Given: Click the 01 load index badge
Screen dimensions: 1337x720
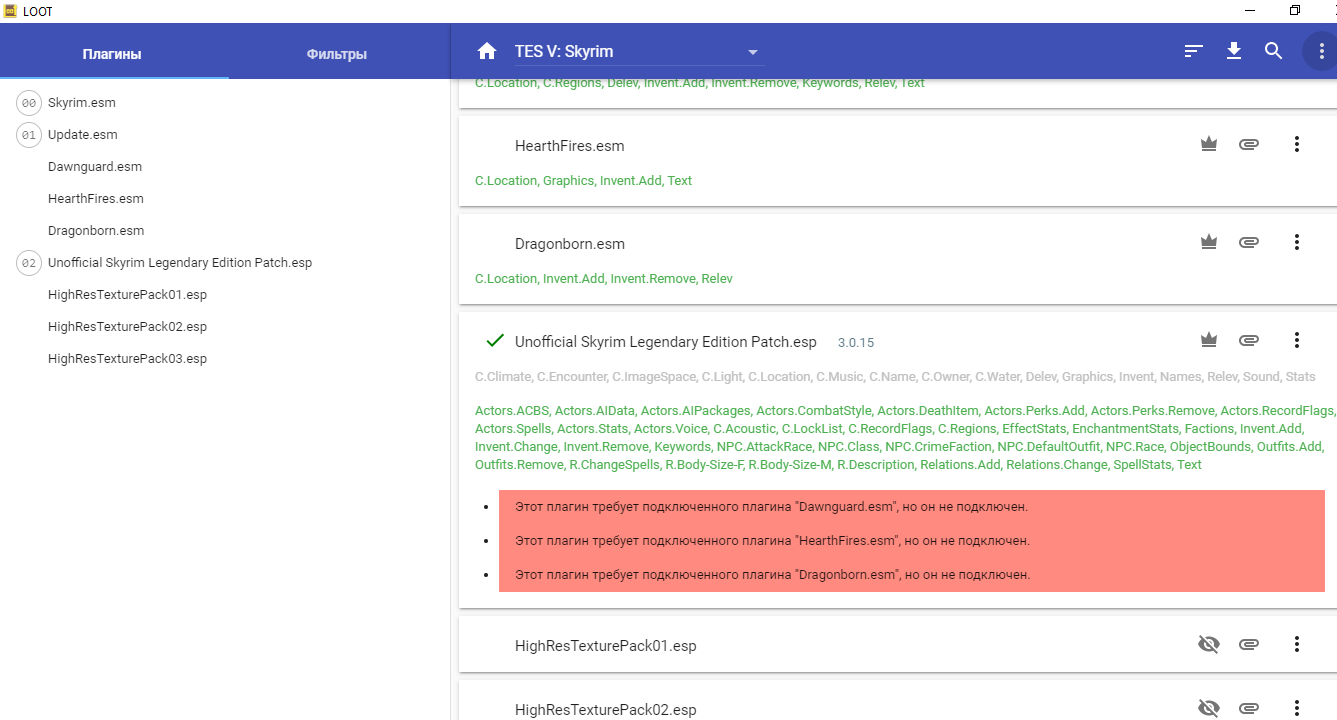Looking at the screenshot, I should click(x=29, y=135).
